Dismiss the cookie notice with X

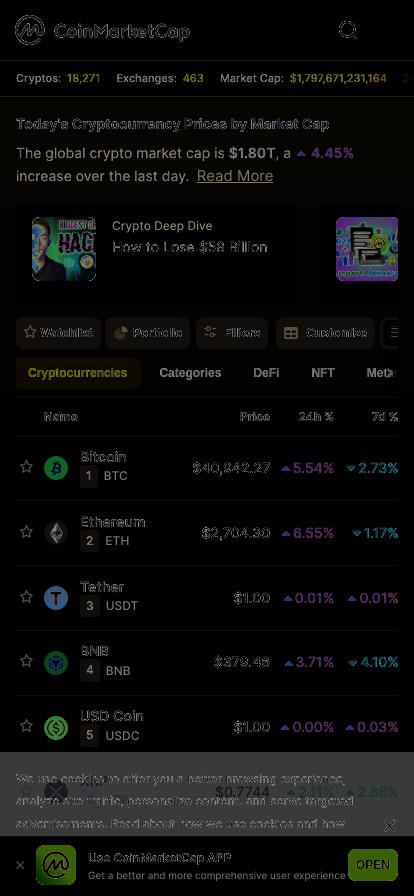pos(389,826)
